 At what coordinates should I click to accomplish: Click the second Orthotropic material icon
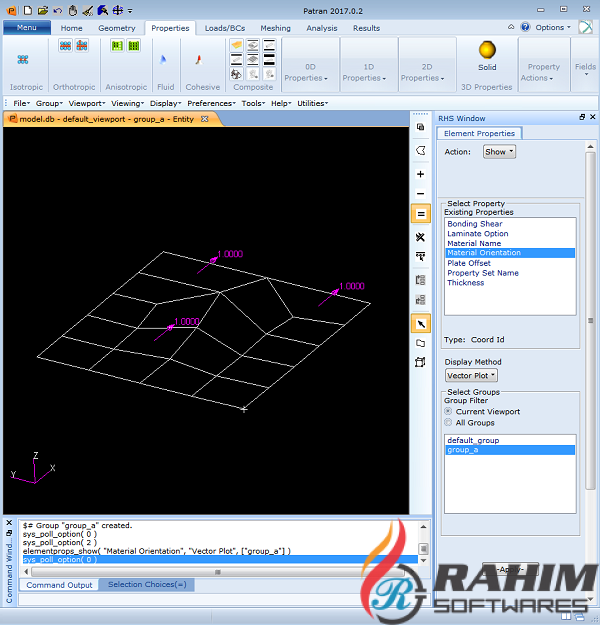click(x=82, y=46)
